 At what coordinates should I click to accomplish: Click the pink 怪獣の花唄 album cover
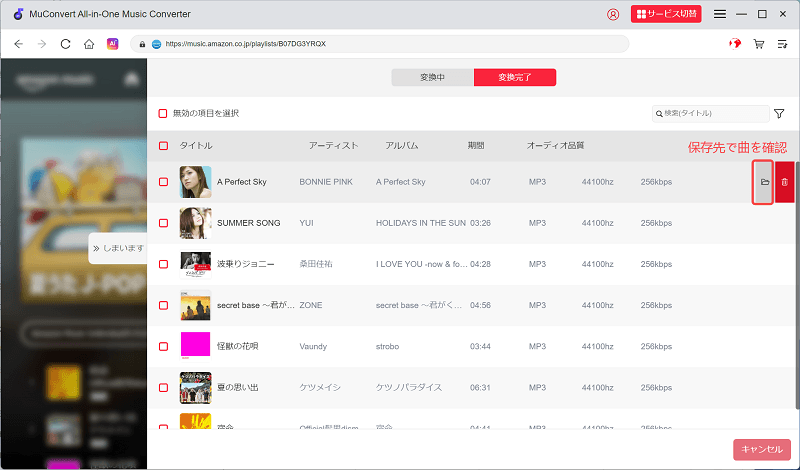pos(195,345)
